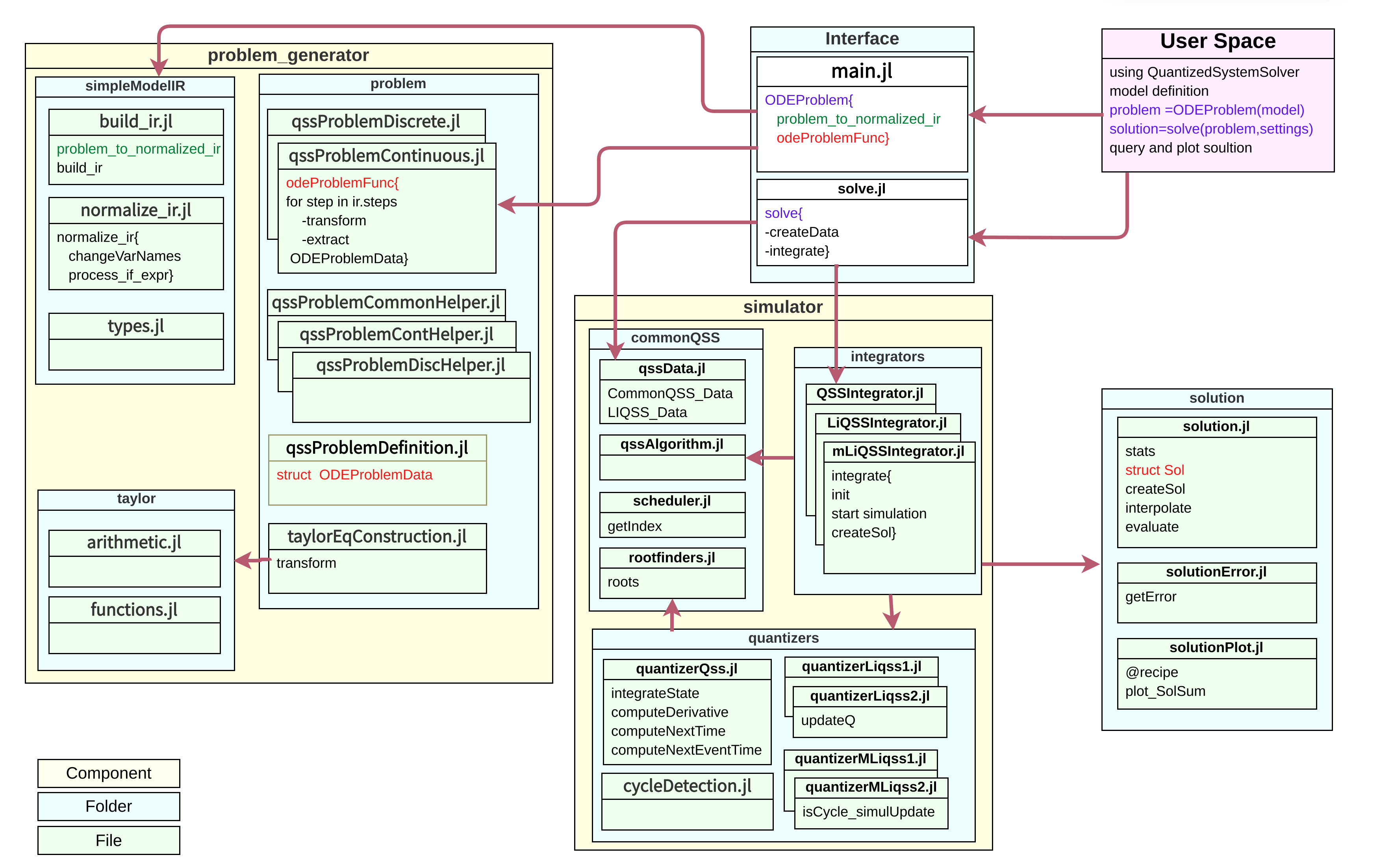Select the quantizerQss.jl header
The height and width of the screenshot is (868, 1381).
coord(686,669)
